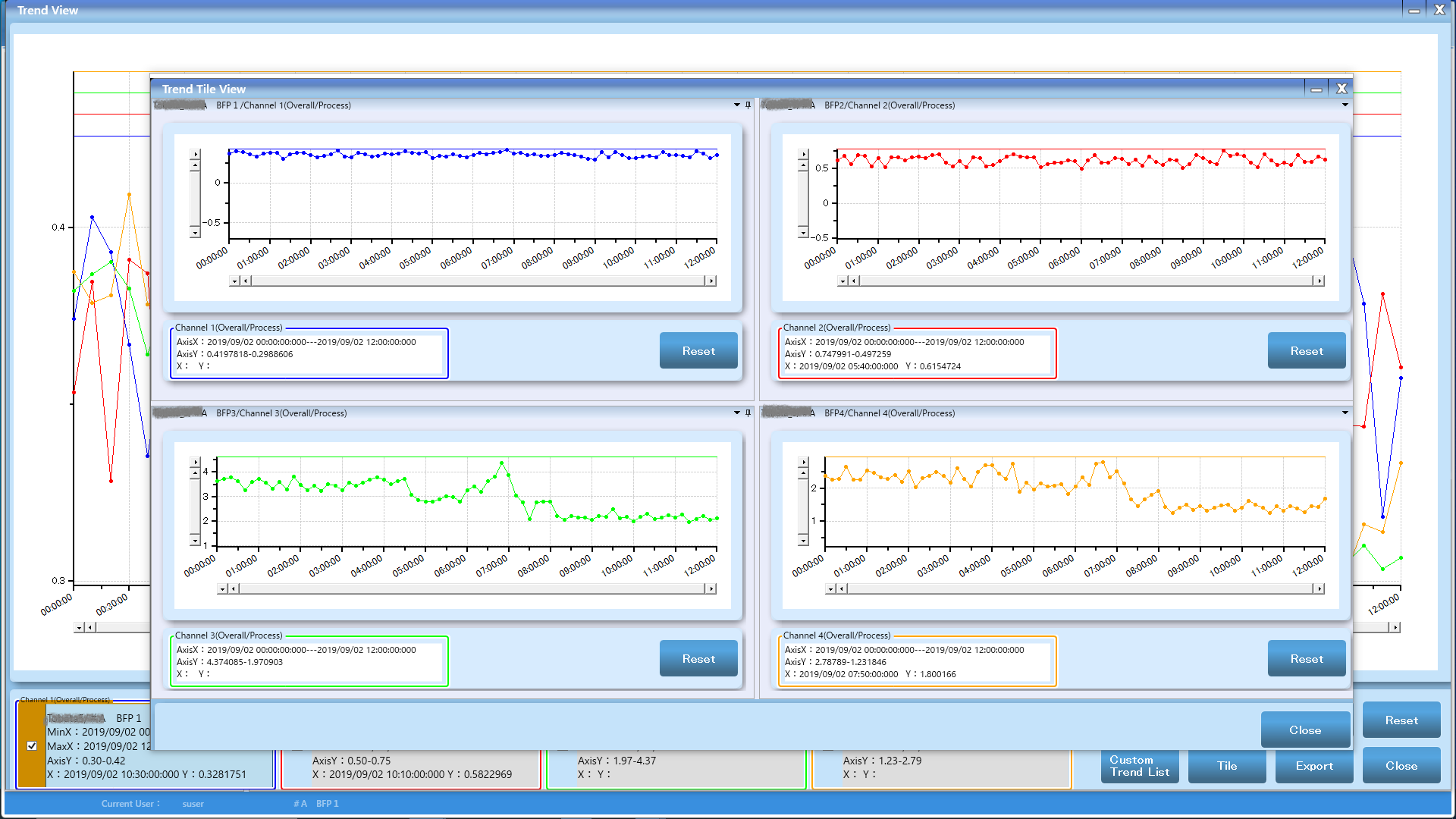Screen dimensions: 1456x819
Task: Open the Custom Trend List
Action: click(1139, 766)
